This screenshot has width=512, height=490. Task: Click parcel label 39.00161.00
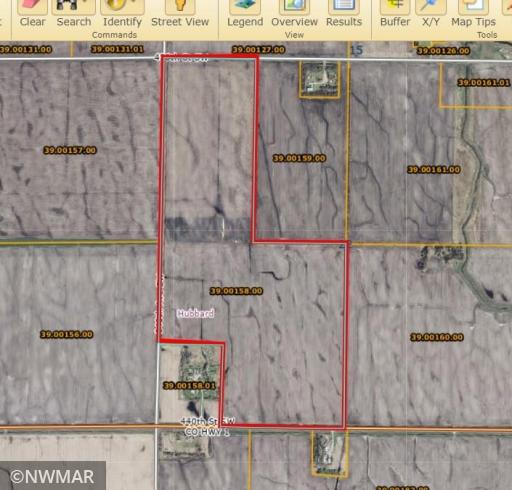[434, 170]
